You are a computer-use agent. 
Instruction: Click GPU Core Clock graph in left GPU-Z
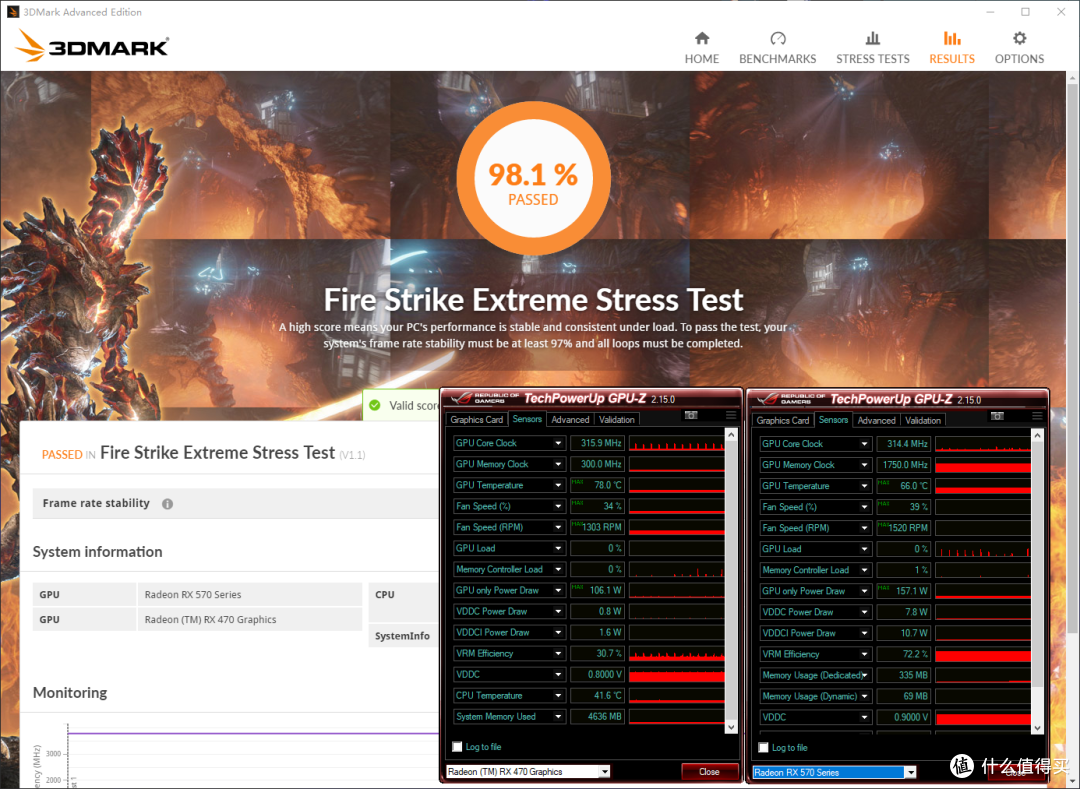676,443
